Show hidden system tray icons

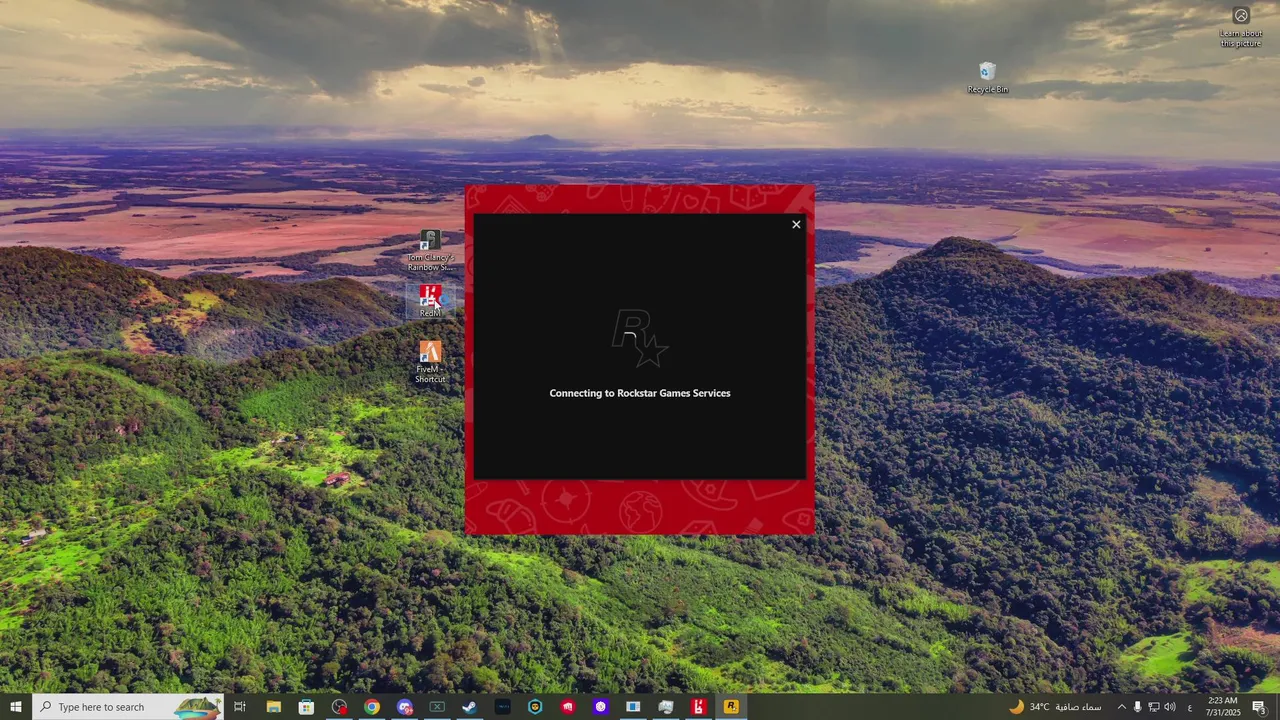tap(1121, 707)
